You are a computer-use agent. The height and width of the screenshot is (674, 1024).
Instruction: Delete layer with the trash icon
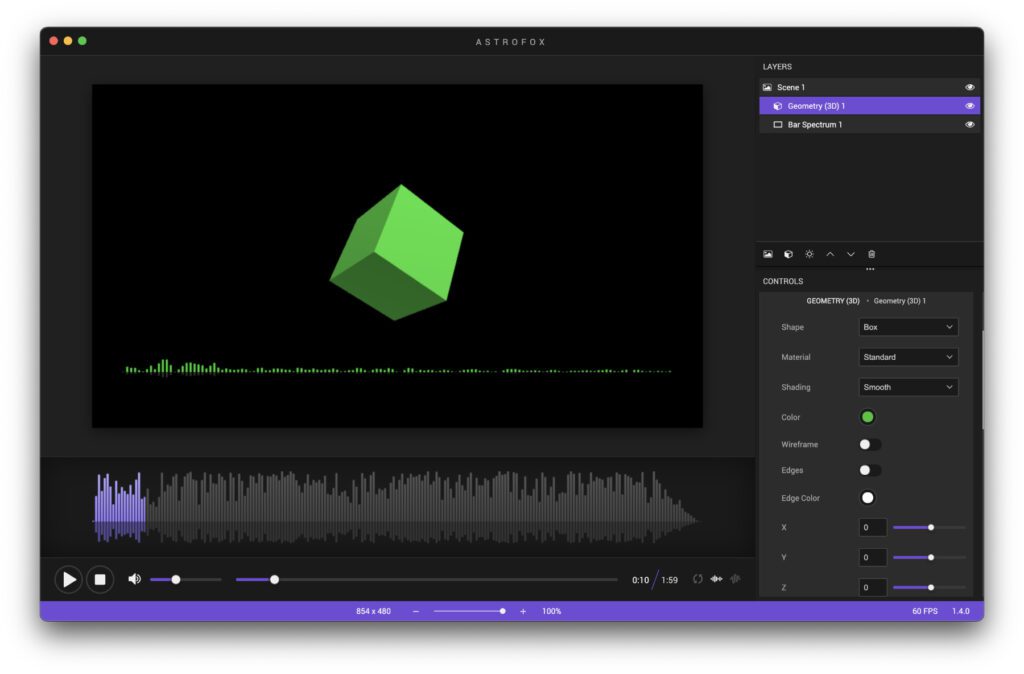tap(871, 254)
